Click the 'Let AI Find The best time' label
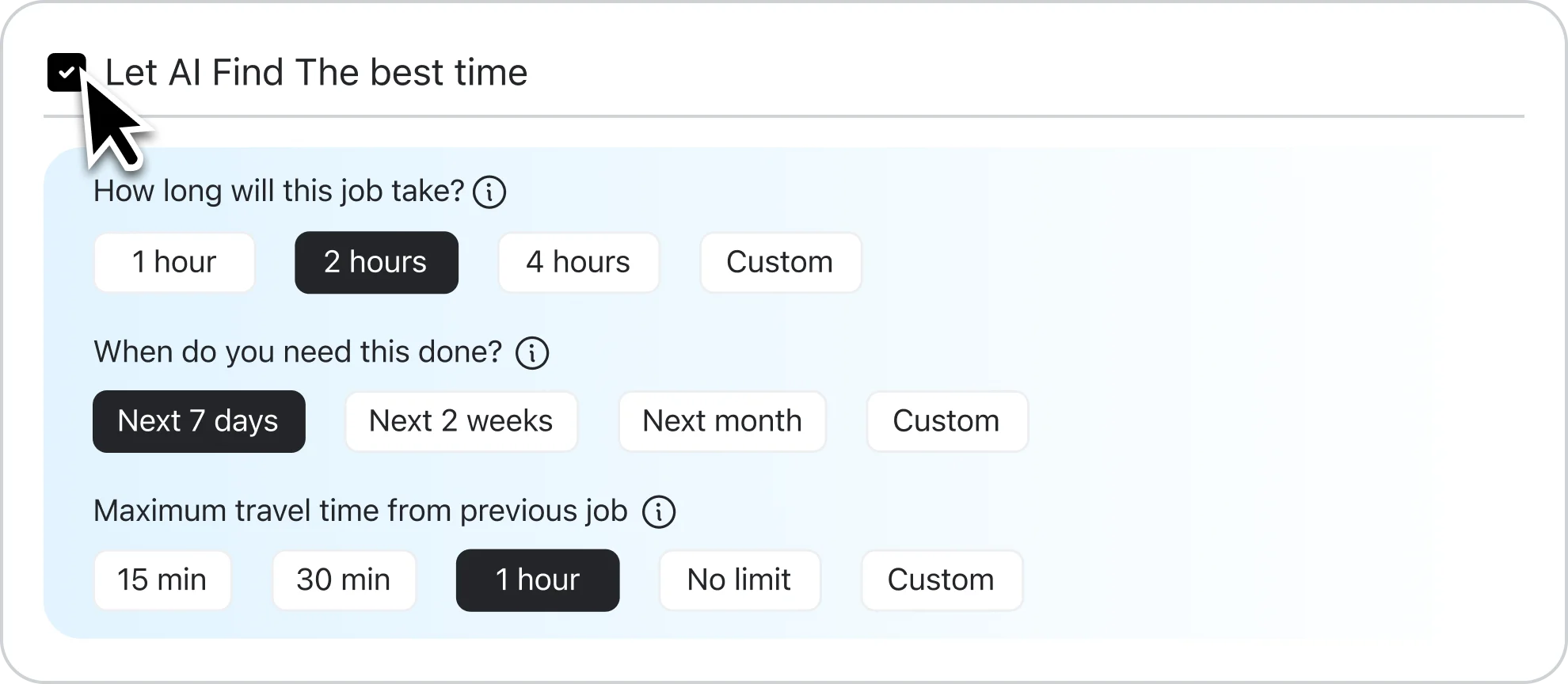Image resolution: width=1568 pixels, height=684 pixels. (316, 72)
